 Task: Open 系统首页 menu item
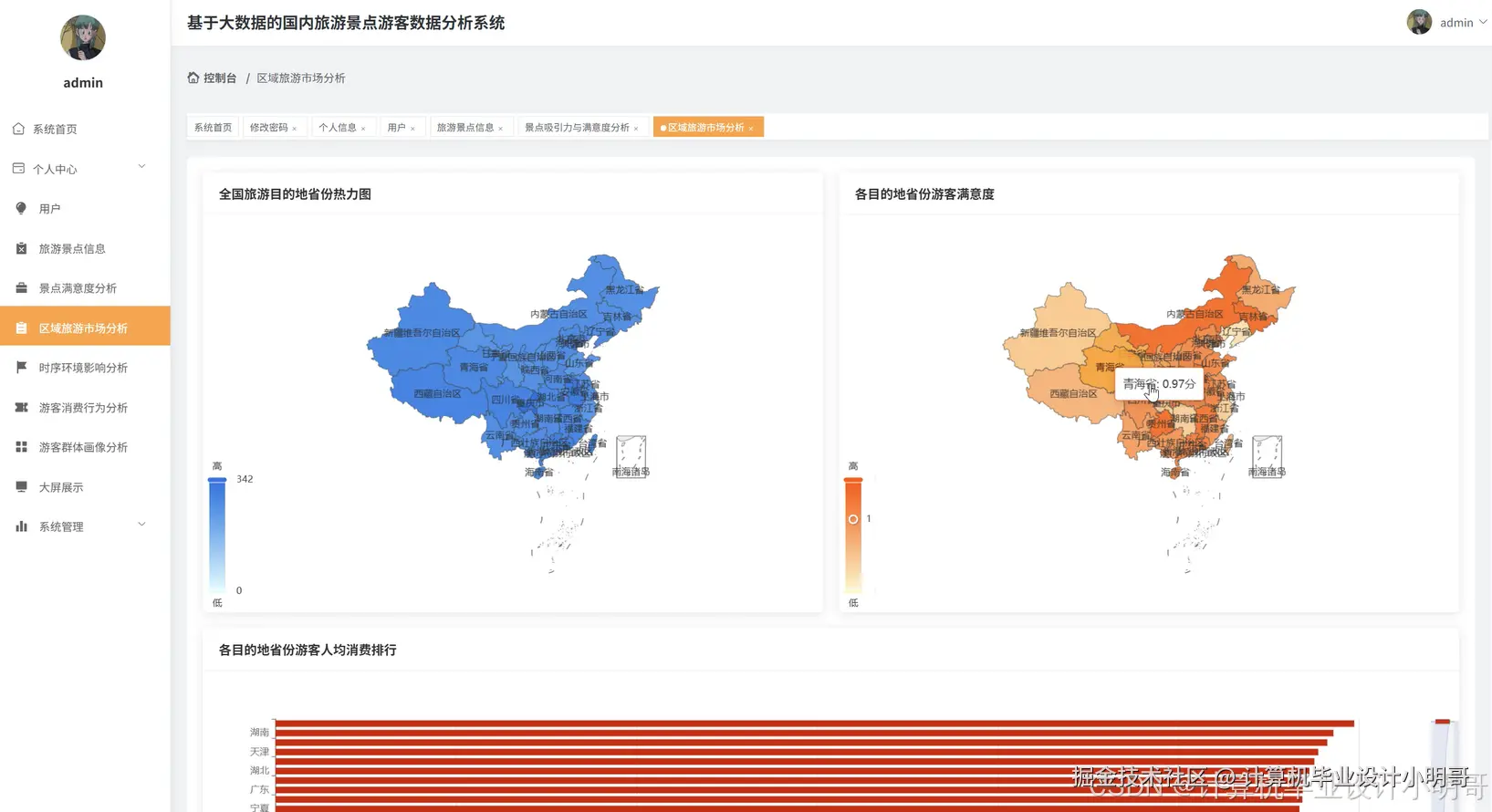coord(85,129)
